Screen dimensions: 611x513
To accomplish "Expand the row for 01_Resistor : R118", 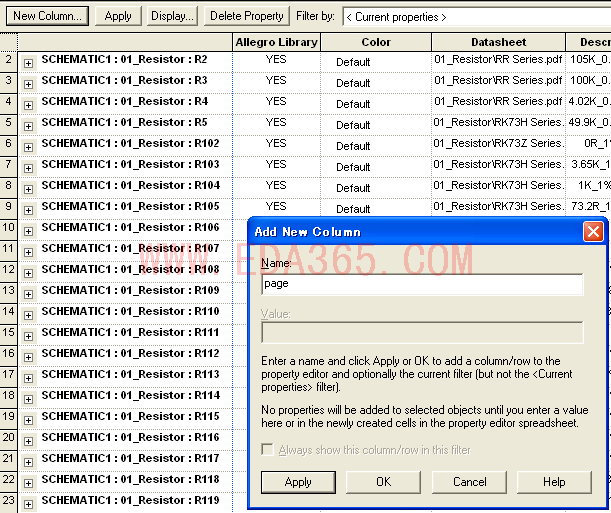I will pos(28,484).
